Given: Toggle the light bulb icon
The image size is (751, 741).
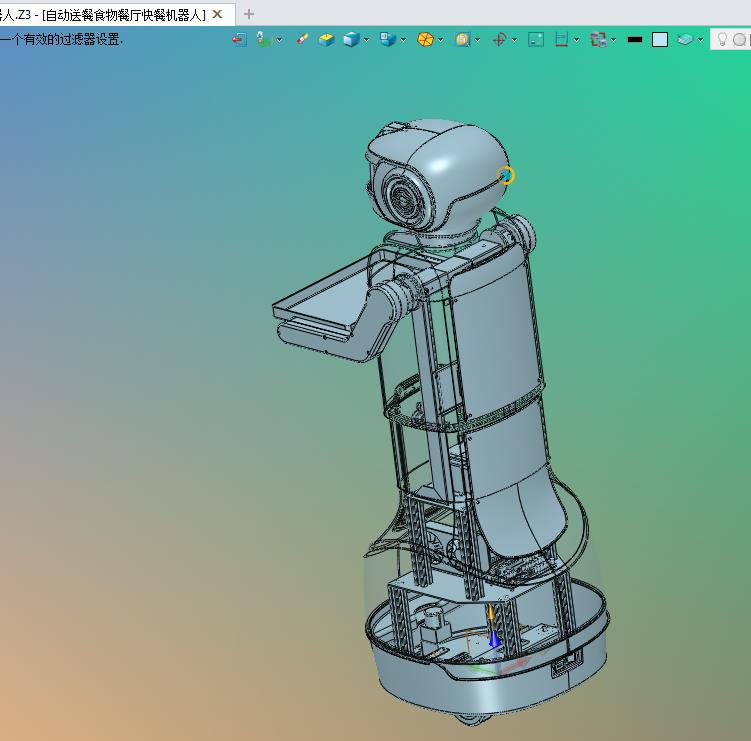Looking at the screenshot, I should pyautogui.click(x=722, y=39).
